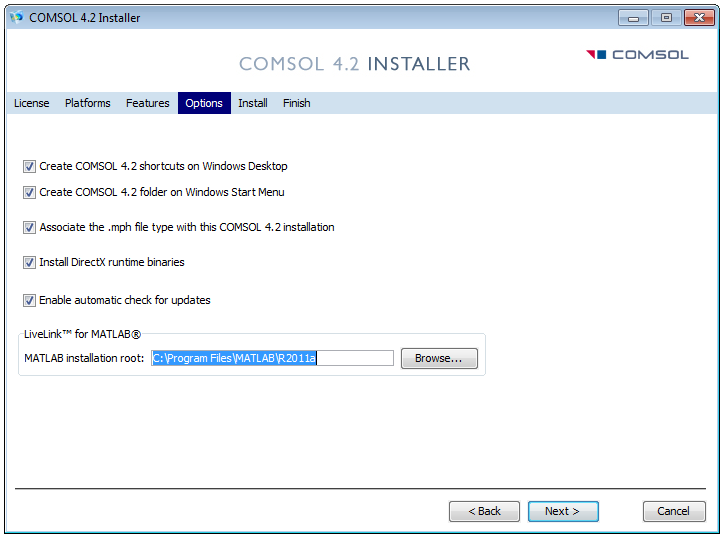Viewport: 726px width, 540px height.
Task: Proceed with the Next > button
Action: (x=563, y=511)
